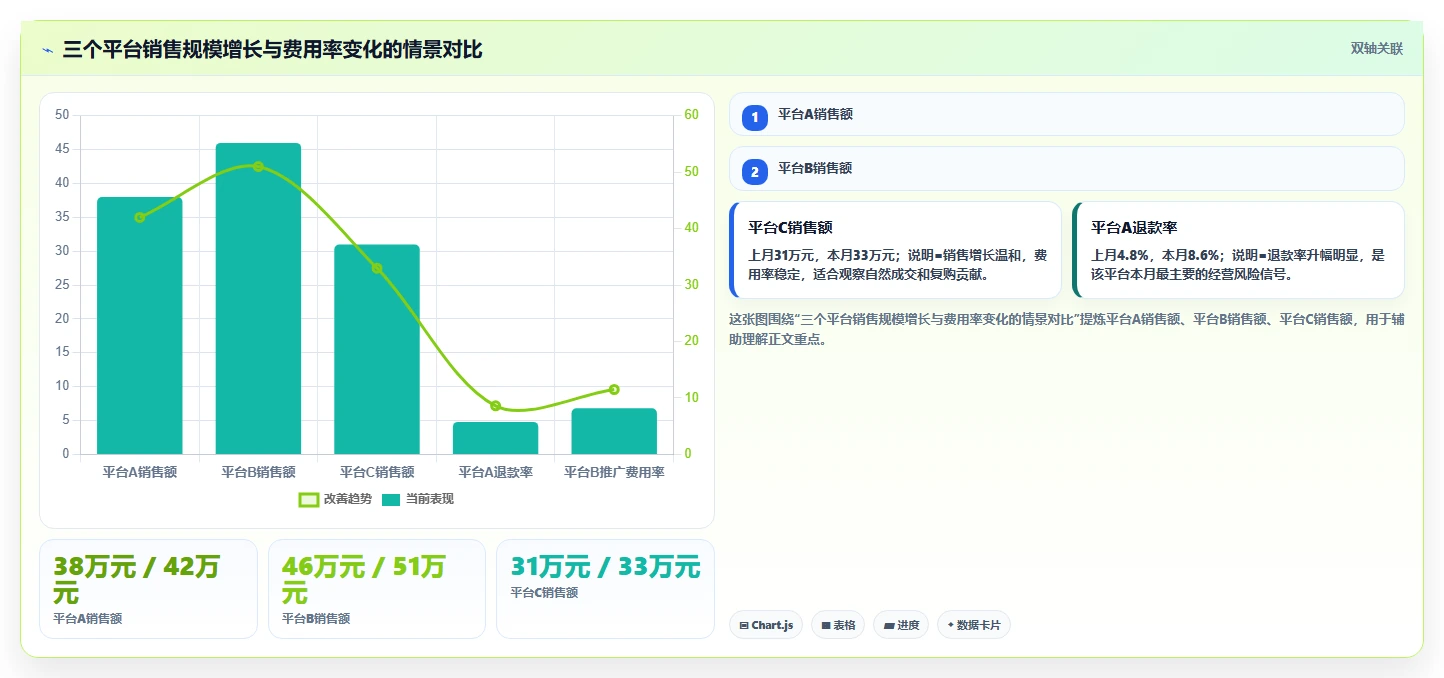Select the Chart.js tag
Image resolution: width=1444 pixels, height=678 pixels.
pos(766,625)
